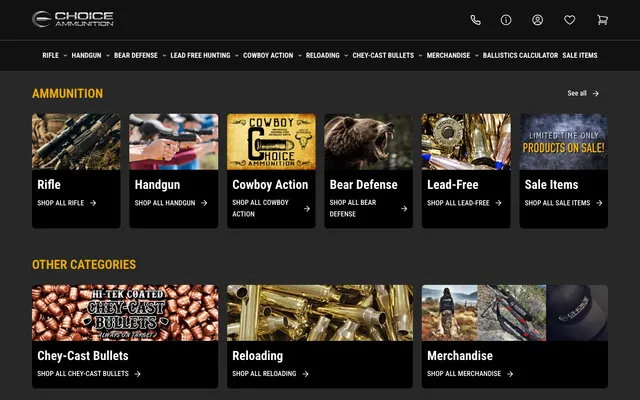Screen dimensions: 640x400
Task: Open the Handgun category image
Action: (173, 142)
